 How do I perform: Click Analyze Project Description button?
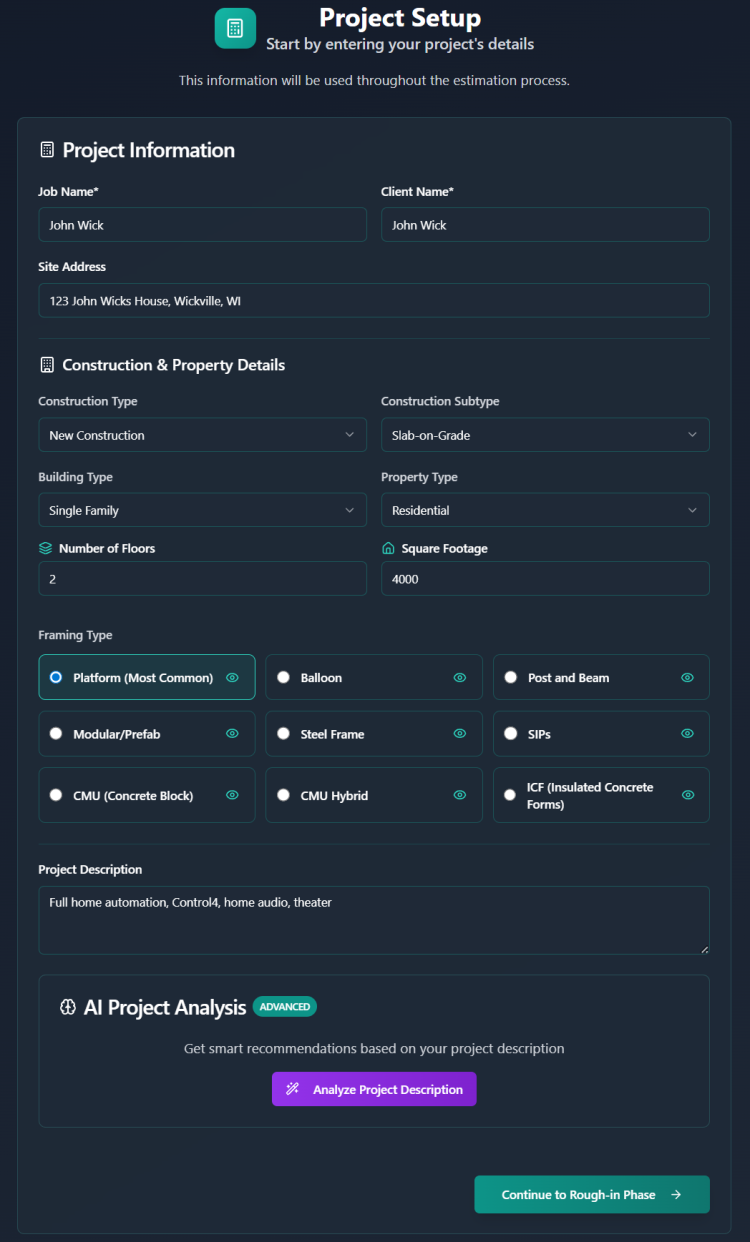click(x=374, y=1089)
